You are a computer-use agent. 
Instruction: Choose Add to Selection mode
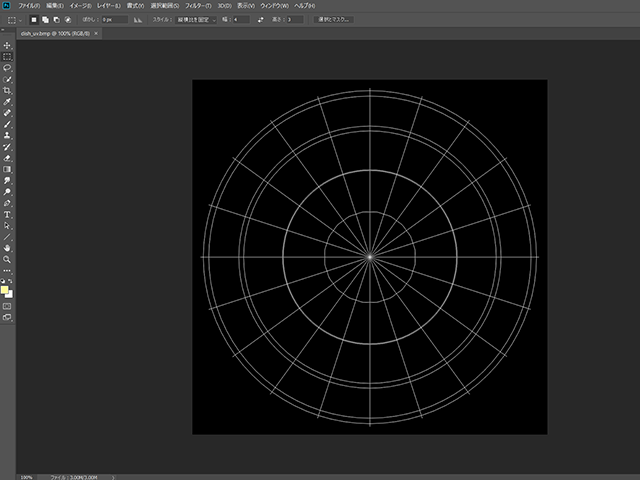click(45, 20)
